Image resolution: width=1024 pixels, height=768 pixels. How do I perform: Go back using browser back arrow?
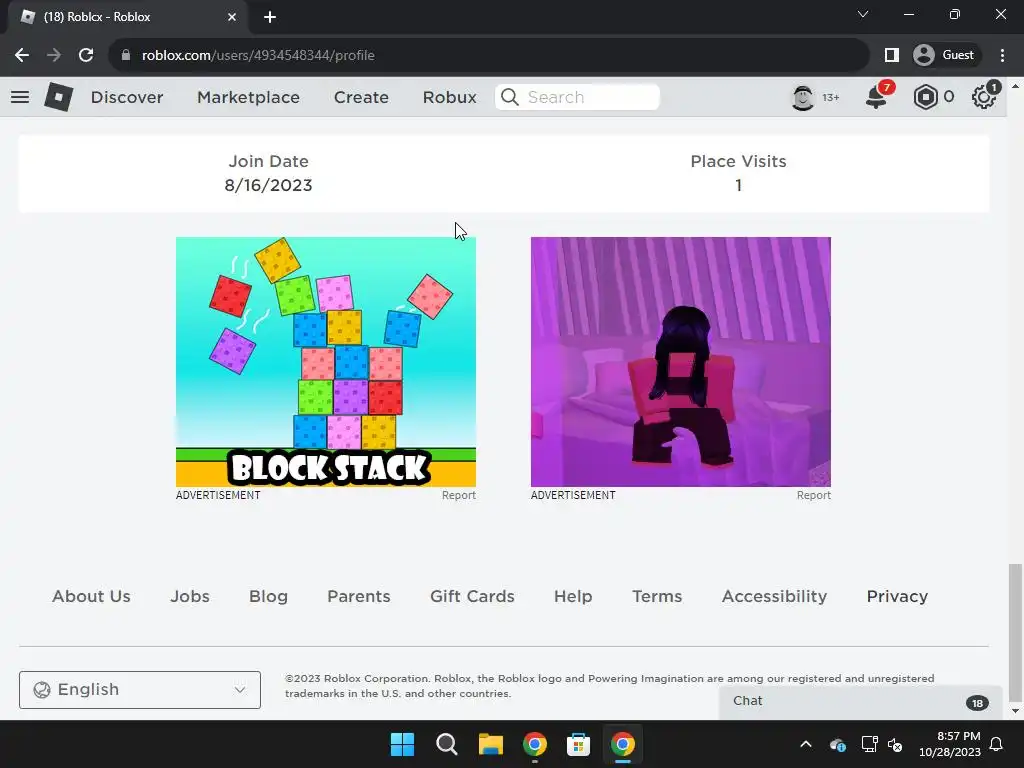(x=22, y=55)
